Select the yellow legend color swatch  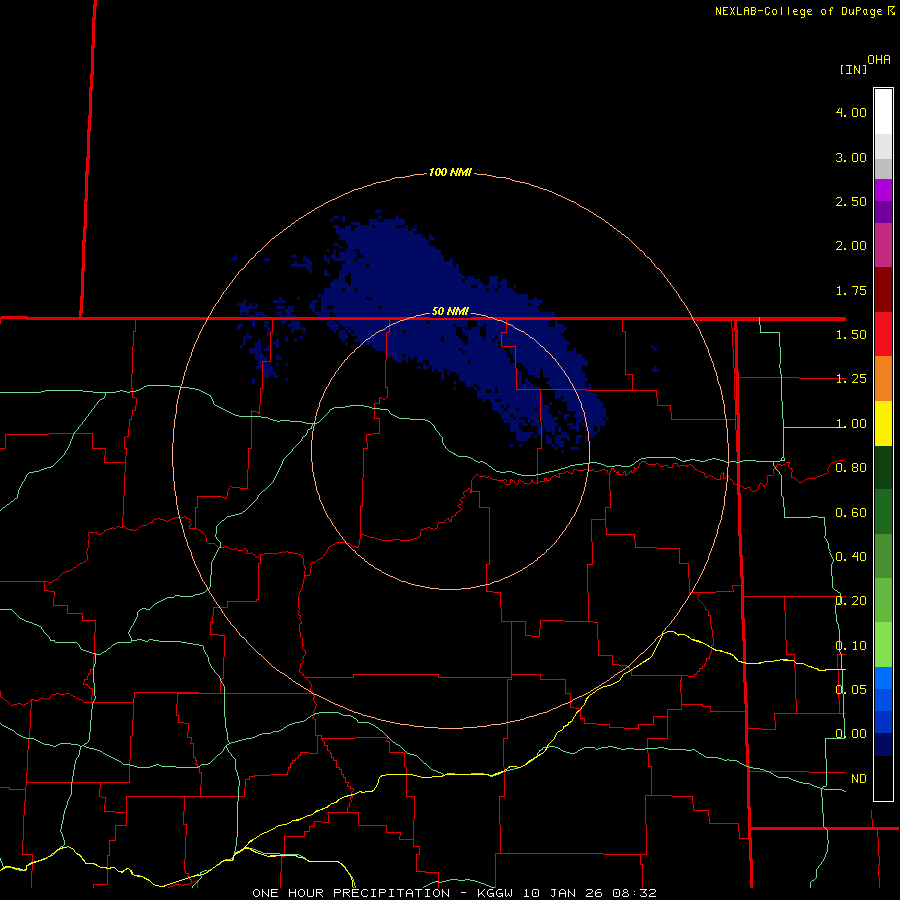pos(883,424)
